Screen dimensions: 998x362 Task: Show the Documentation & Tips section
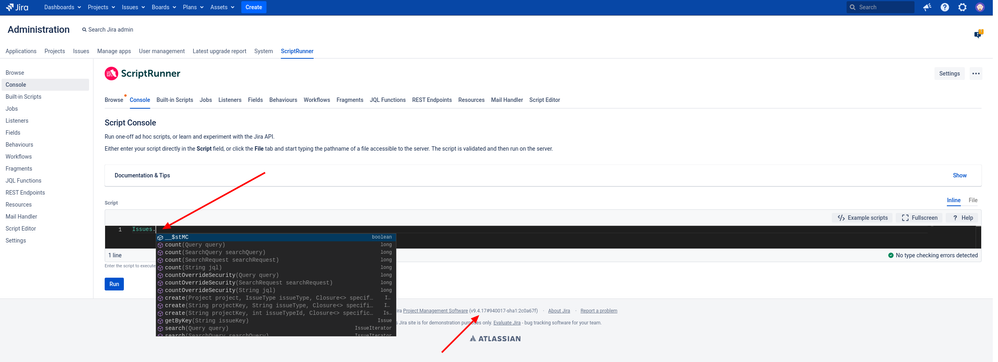959,175
